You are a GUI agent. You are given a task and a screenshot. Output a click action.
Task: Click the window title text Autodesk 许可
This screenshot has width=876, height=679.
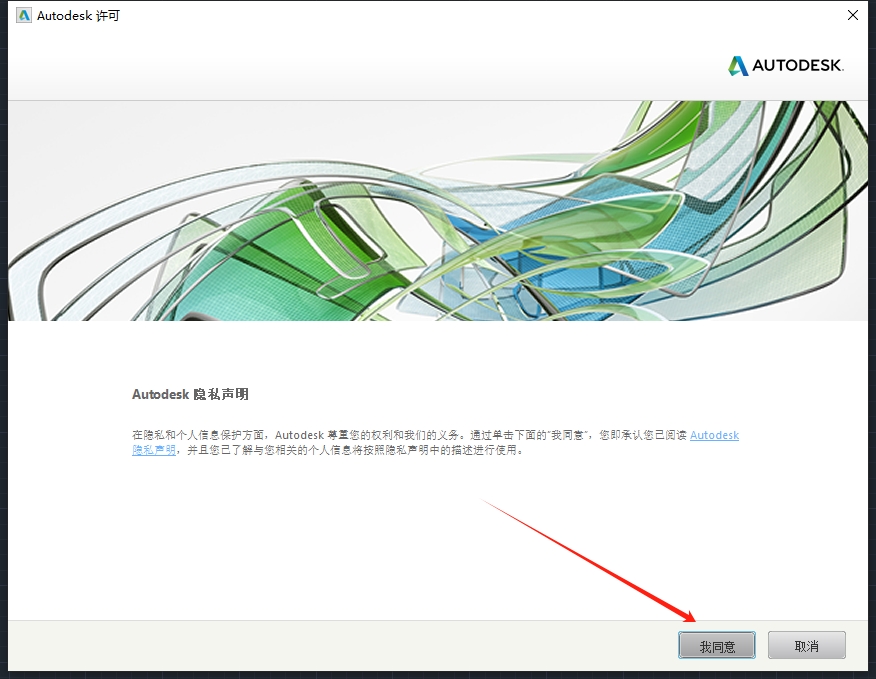78,16
